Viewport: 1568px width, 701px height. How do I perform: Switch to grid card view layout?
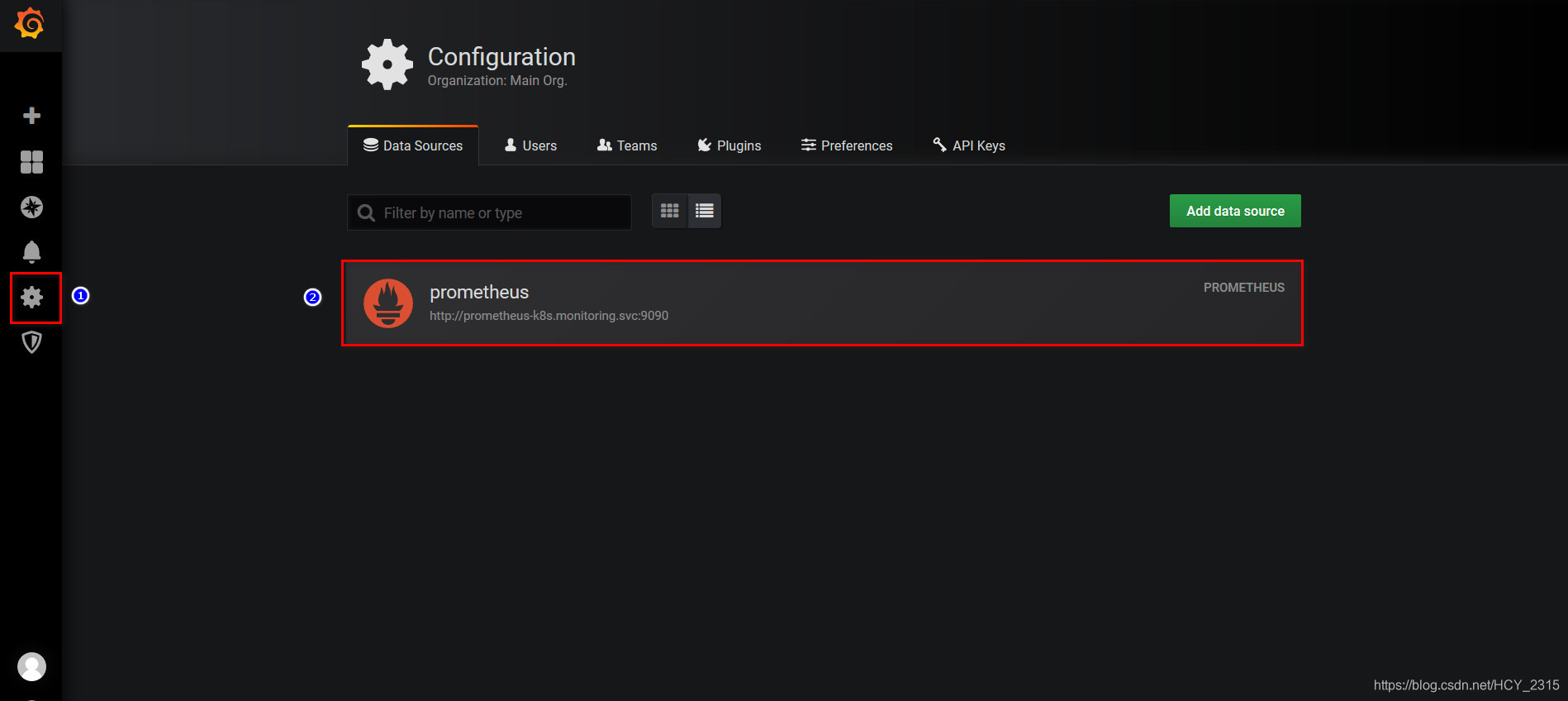pos(670,211)
